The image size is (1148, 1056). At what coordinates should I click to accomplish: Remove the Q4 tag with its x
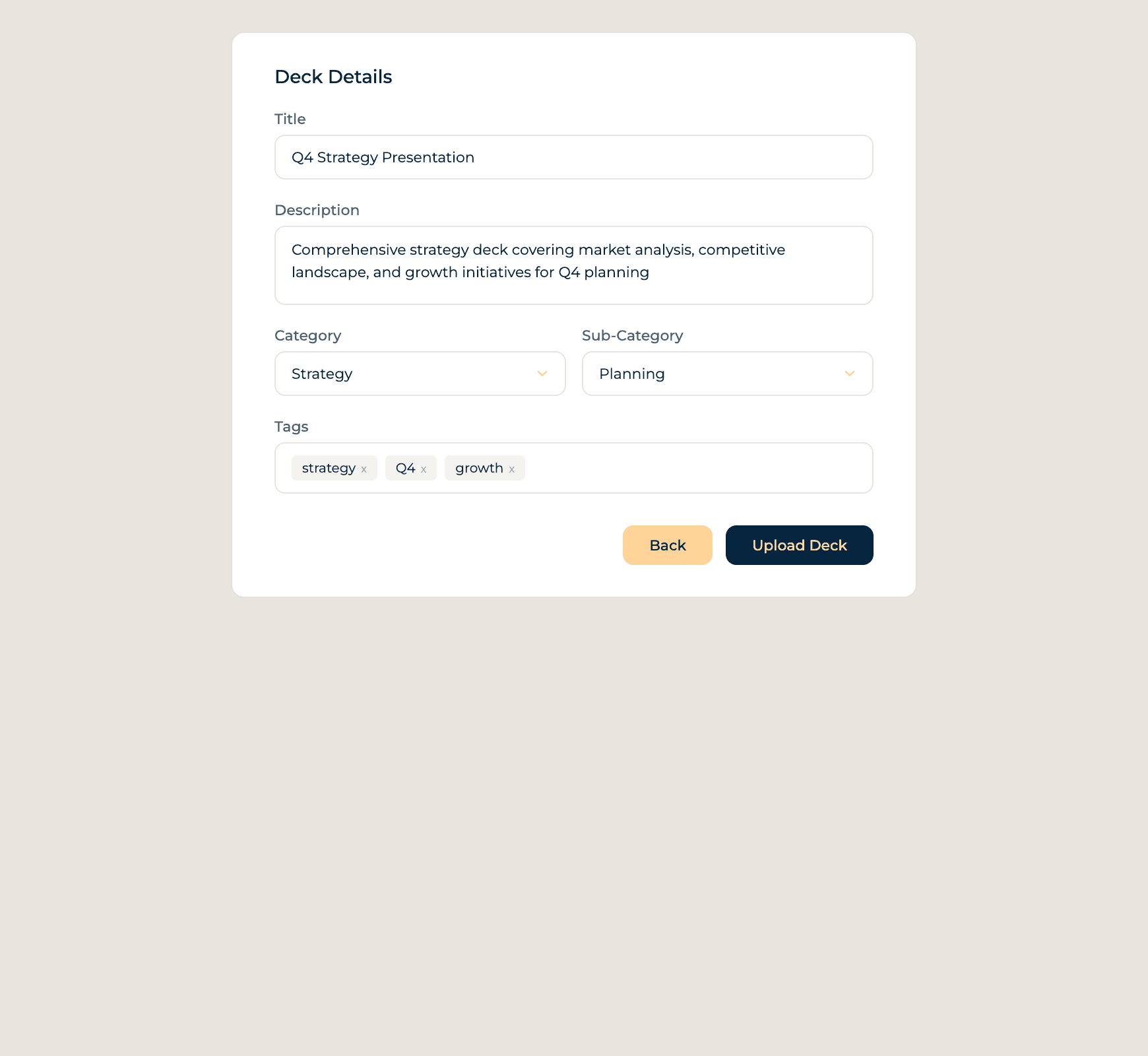[424, 469]
